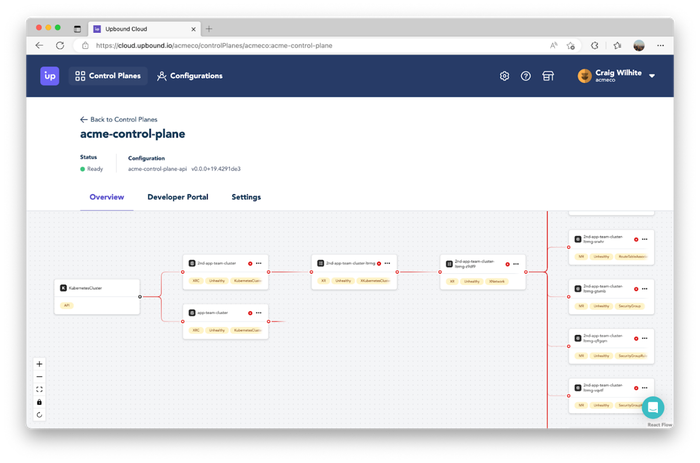700x463 pixels.
Task: Zoom out on the flow canvas
Action: point(39,377)
